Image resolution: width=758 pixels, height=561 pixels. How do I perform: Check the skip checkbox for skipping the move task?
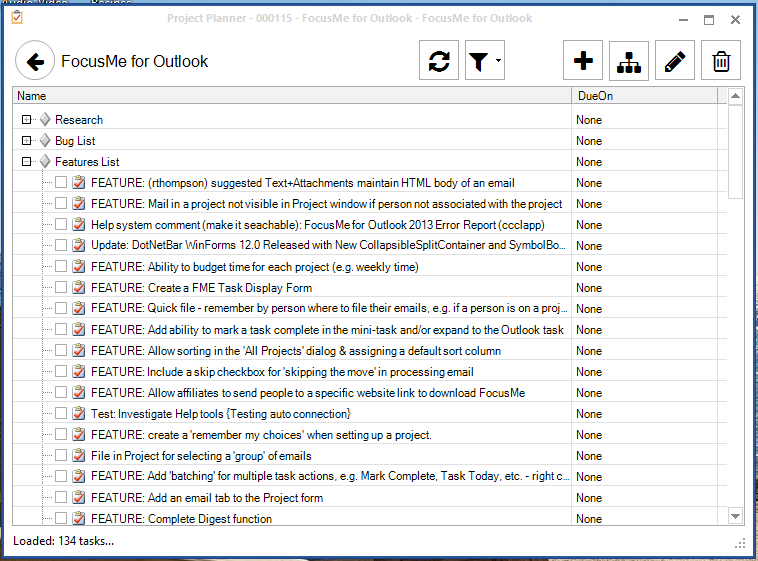coord(61,371)
